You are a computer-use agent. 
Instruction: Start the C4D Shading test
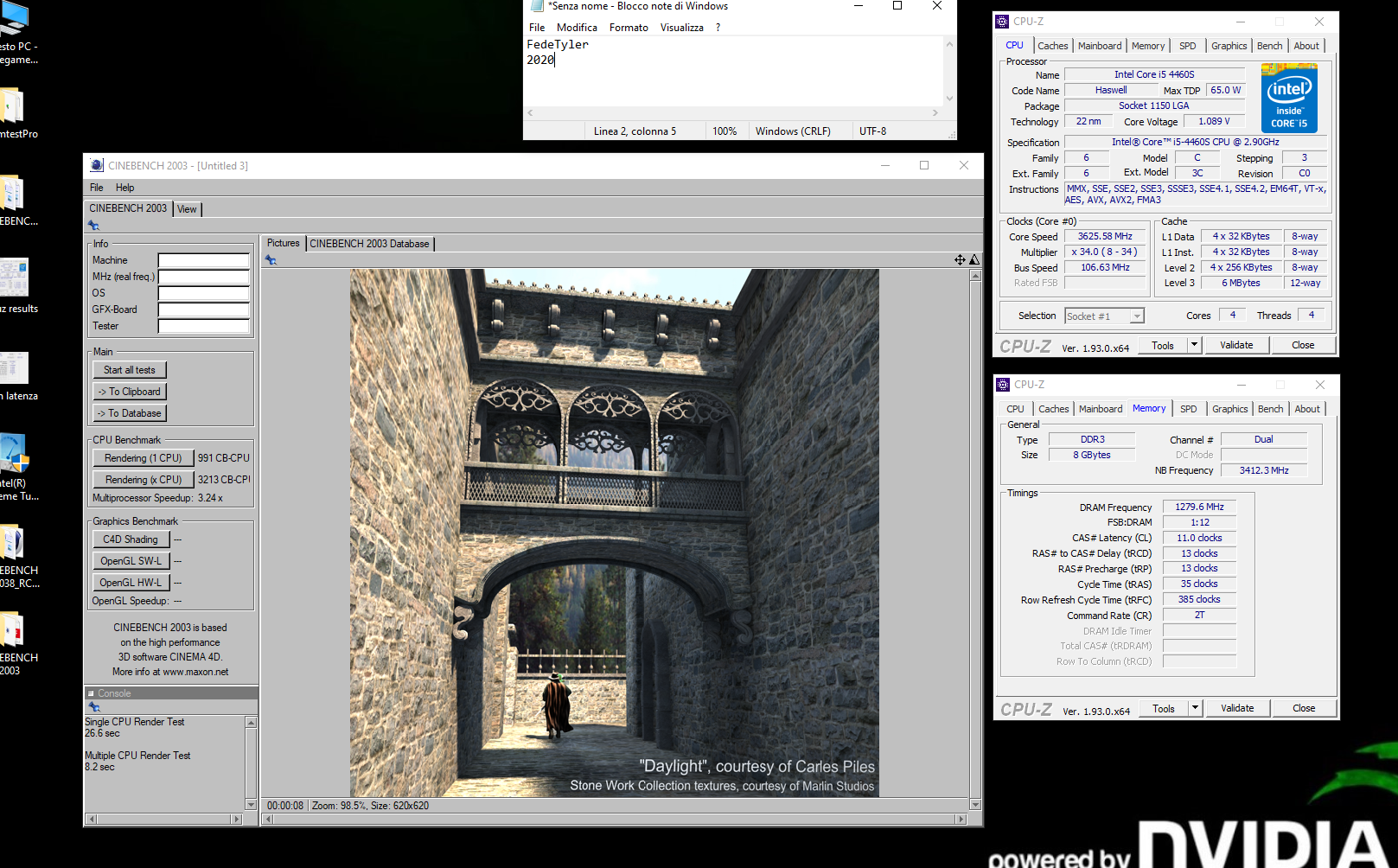tap(131, 539)
